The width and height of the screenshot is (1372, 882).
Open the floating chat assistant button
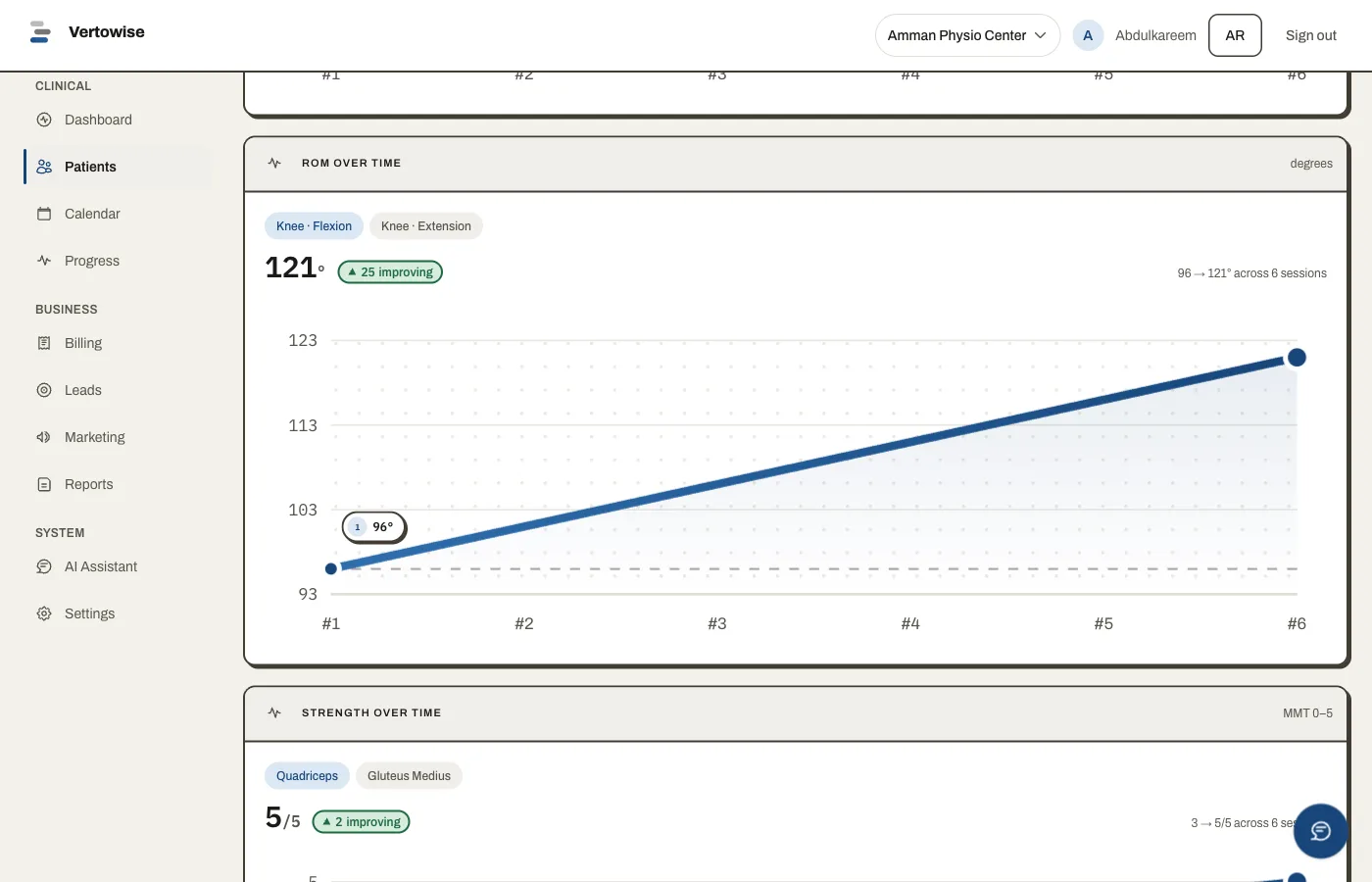[x=1320, y=831]
